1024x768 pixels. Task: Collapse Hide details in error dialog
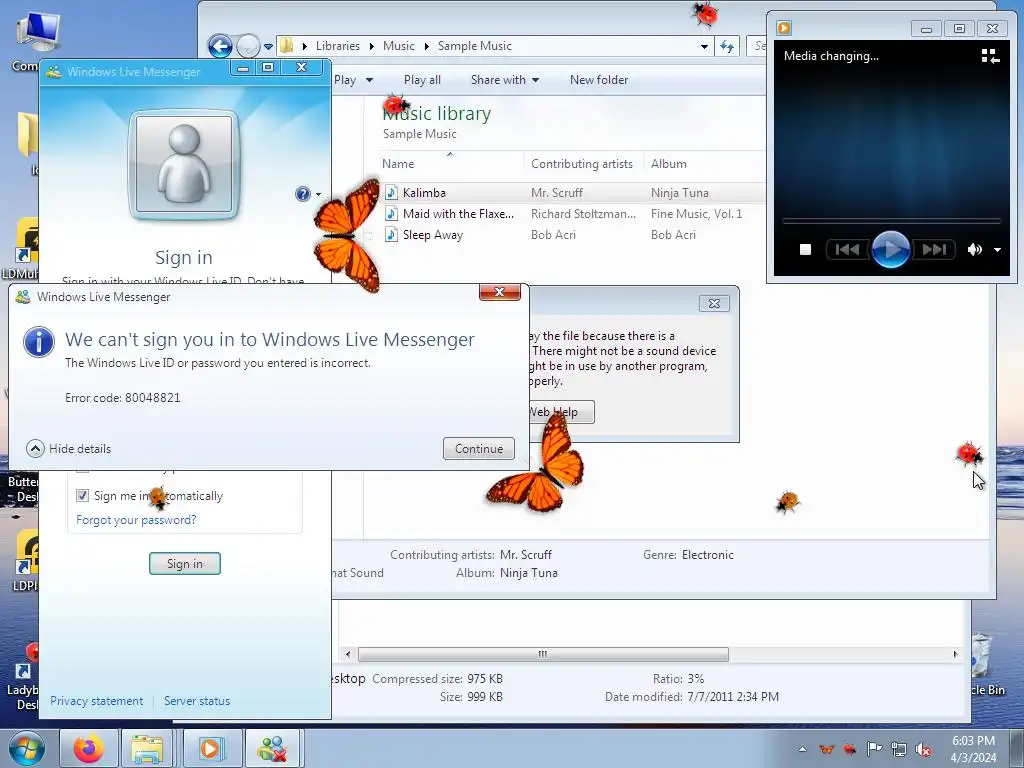(69, 449)
